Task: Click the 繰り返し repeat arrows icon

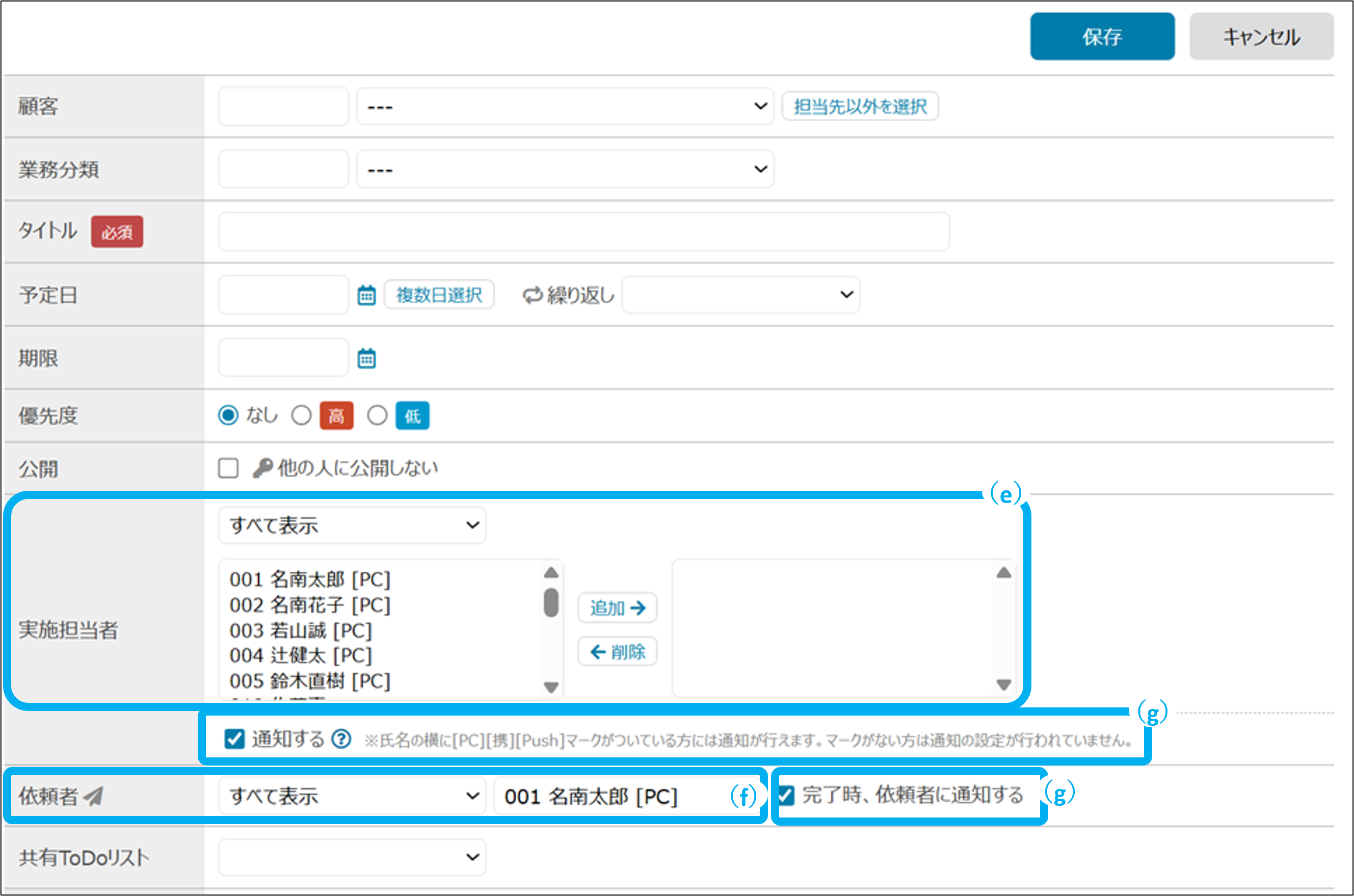Action: (x=532, y=296)
